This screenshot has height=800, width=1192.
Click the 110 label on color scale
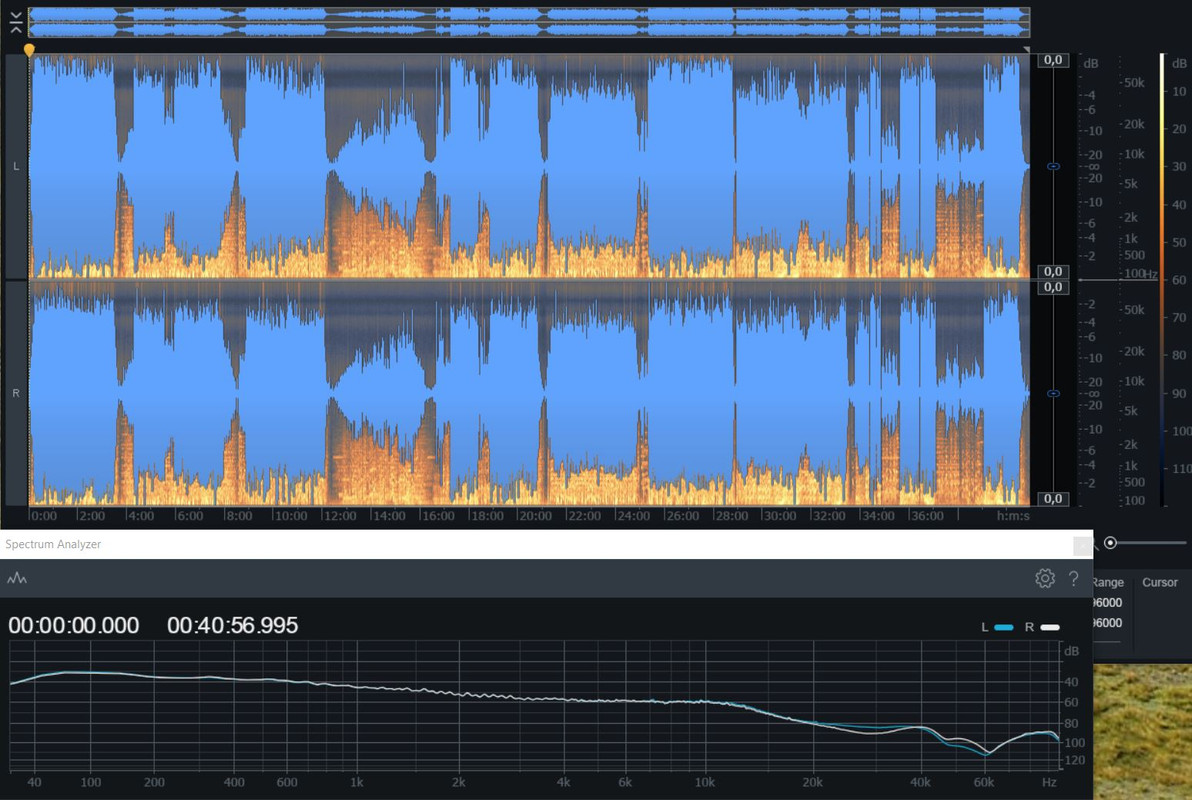[x=1181, y=468]
